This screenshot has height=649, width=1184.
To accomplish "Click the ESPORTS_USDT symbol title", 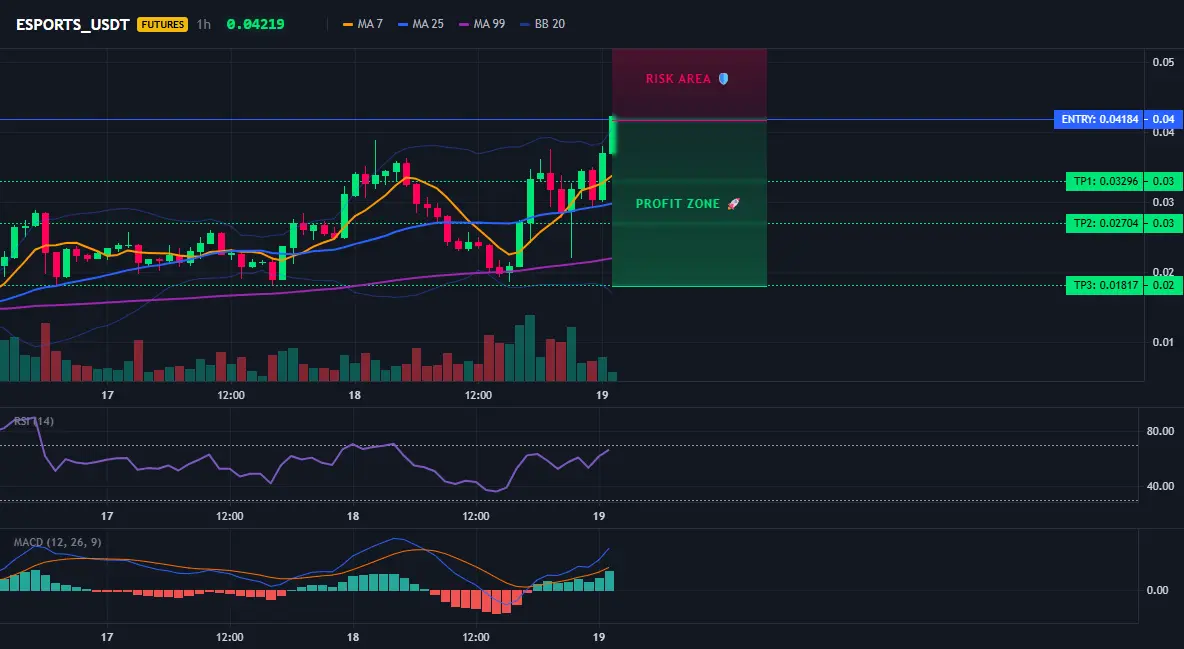I will tap(72, 24).
